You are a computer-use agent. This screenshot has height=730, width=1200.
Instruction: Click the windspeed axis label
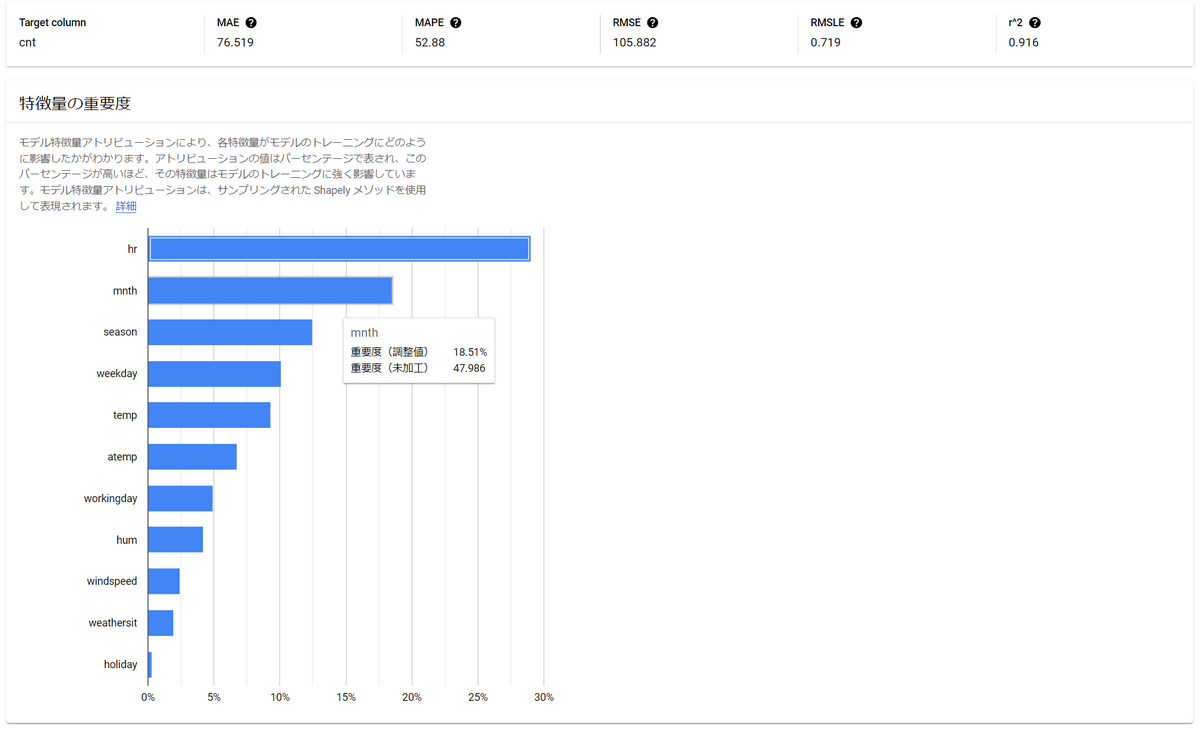[x=112, y=581]
